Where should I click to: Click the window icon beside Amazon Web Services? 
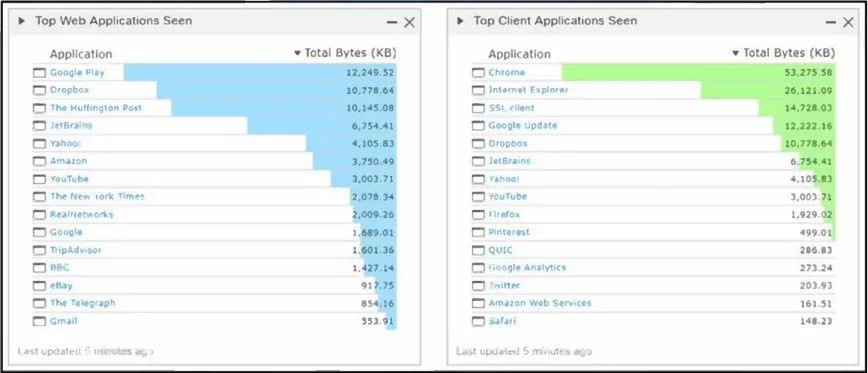coord(478,304)
